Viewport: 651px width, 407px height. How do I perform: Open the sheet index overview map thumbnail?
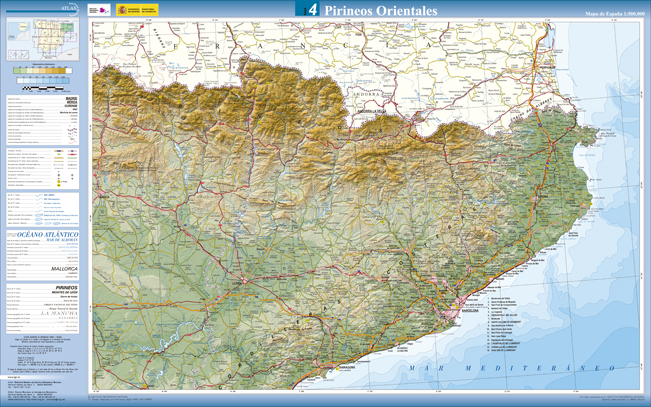[43, 41]
